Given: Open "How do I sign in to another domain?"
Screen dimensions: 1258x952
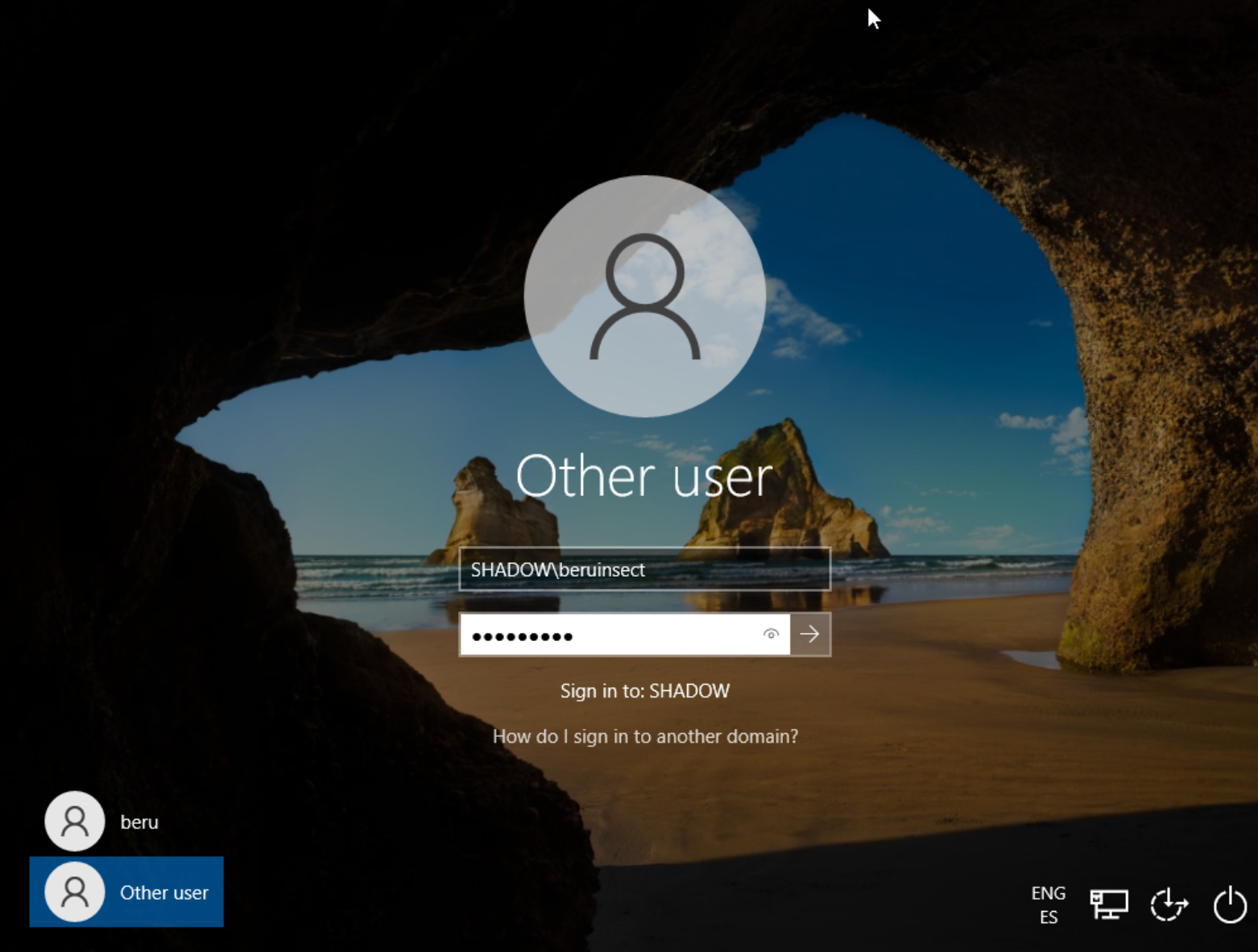Looking at the screenshot, I should click(645, 736).
